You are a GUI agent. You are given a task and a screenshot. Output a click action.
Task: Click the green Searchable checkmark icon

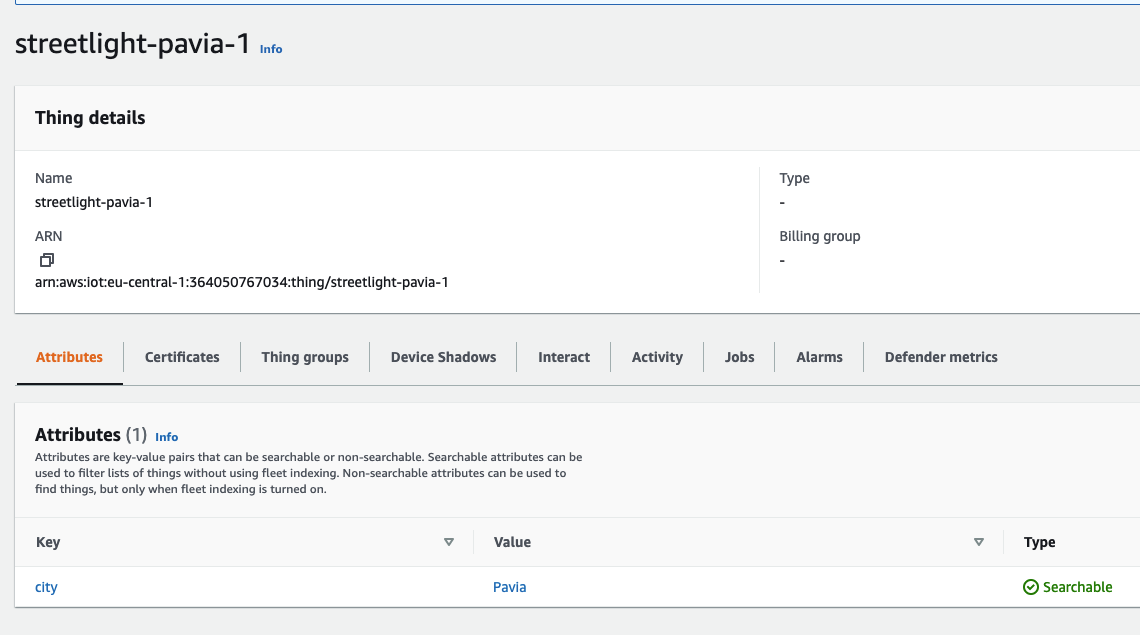[x=1030, y=587]
